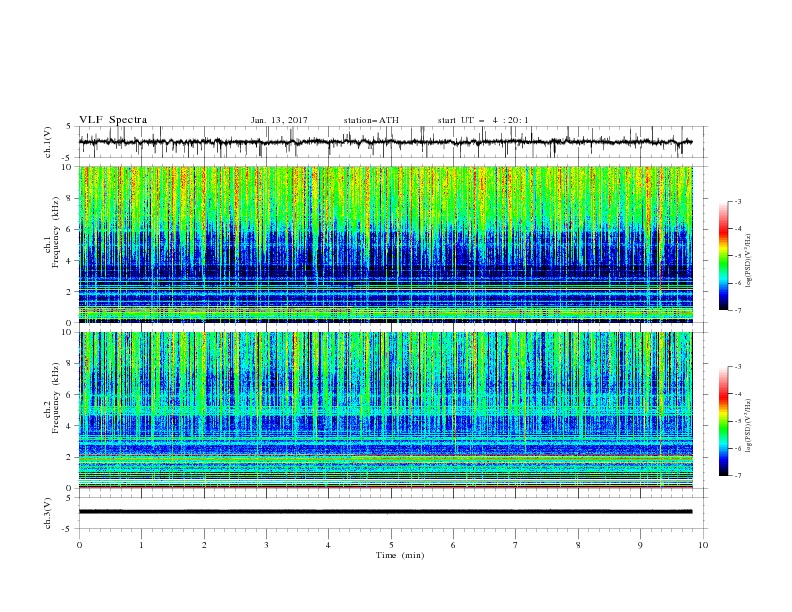Image resolution: width=792 pixels, height=612 pixels.
Task: Click the time axis tick label '5'
Action: 391,545
